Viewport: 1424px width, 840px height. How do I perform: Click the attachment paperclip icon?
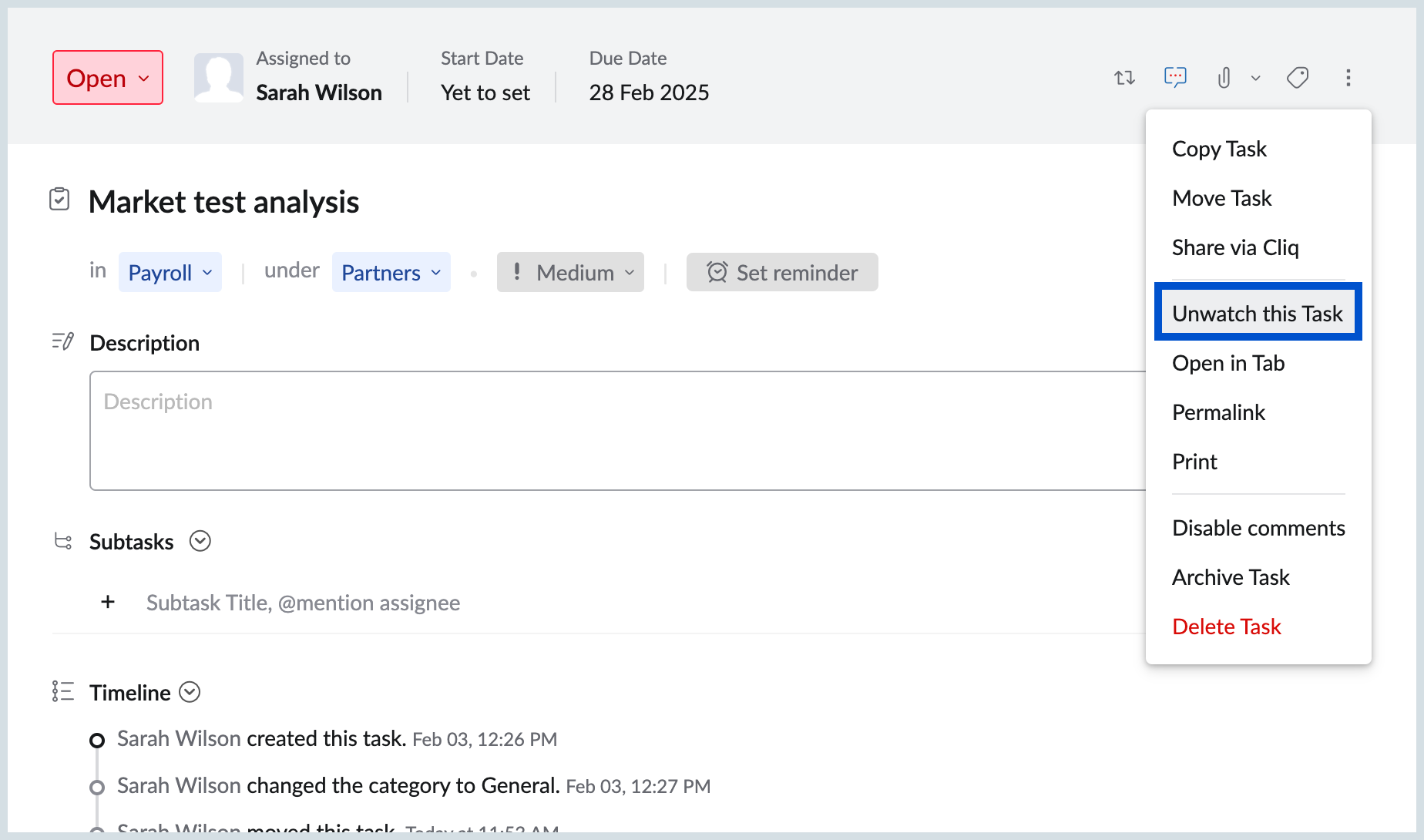coord(1224,78)
